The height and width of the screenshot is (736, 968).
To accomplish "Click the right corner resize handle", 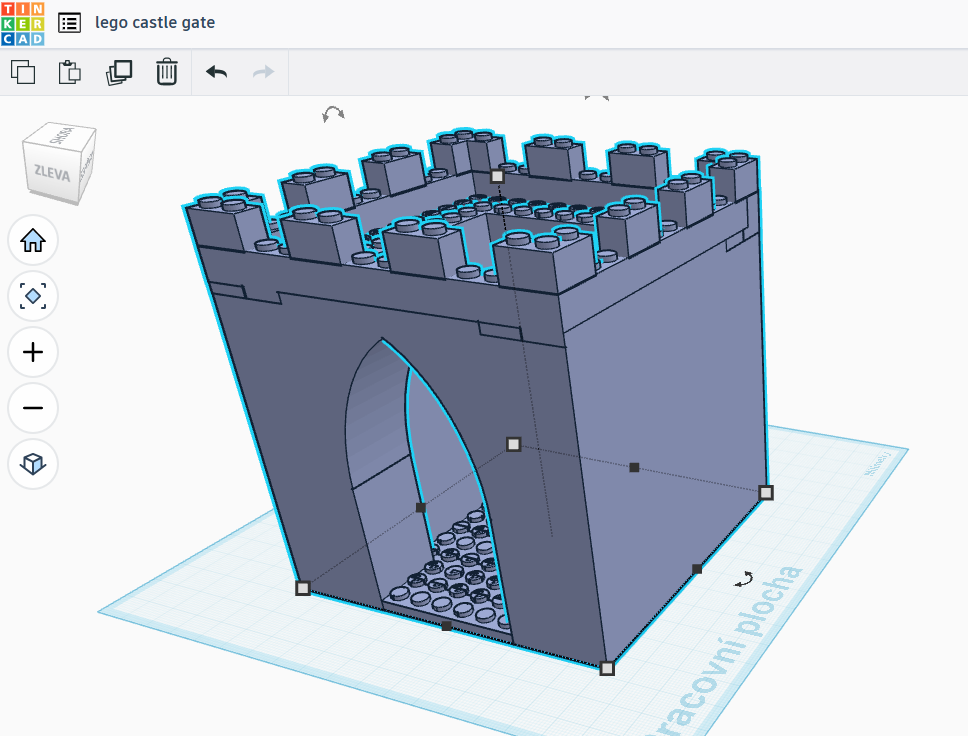I will 766,492.
